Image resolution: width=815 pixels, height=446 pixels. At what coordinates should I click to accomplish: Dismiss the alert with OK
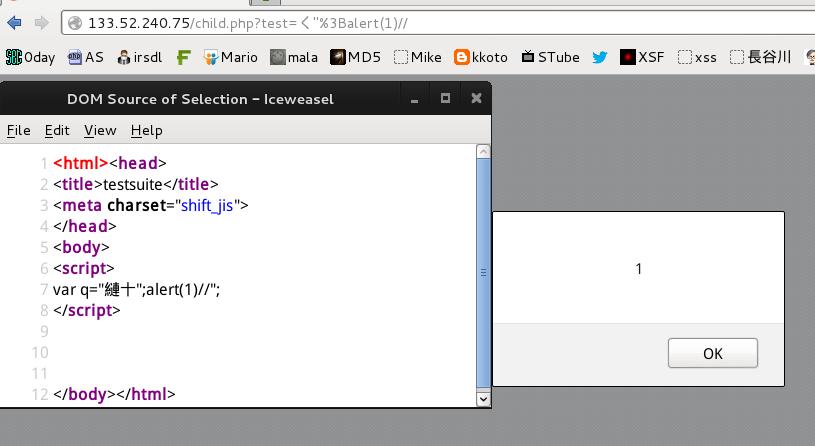713,353
